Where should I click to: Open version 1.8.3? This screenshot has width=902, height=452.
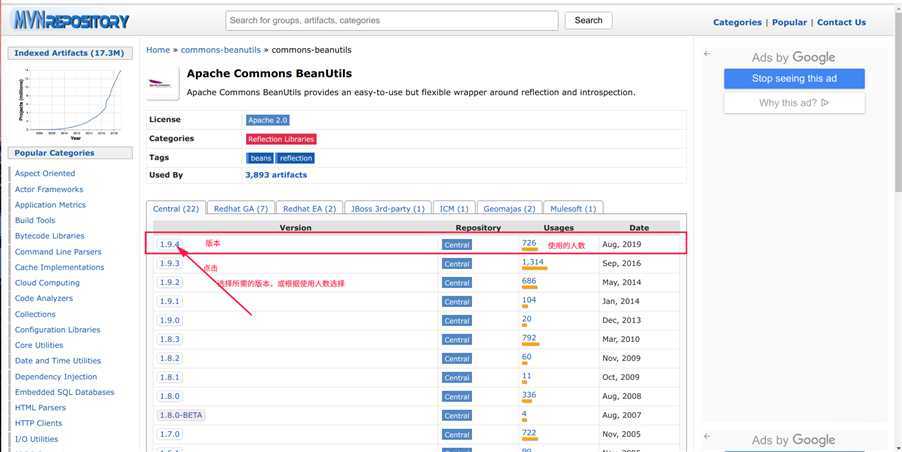click(x=170, y=339)
